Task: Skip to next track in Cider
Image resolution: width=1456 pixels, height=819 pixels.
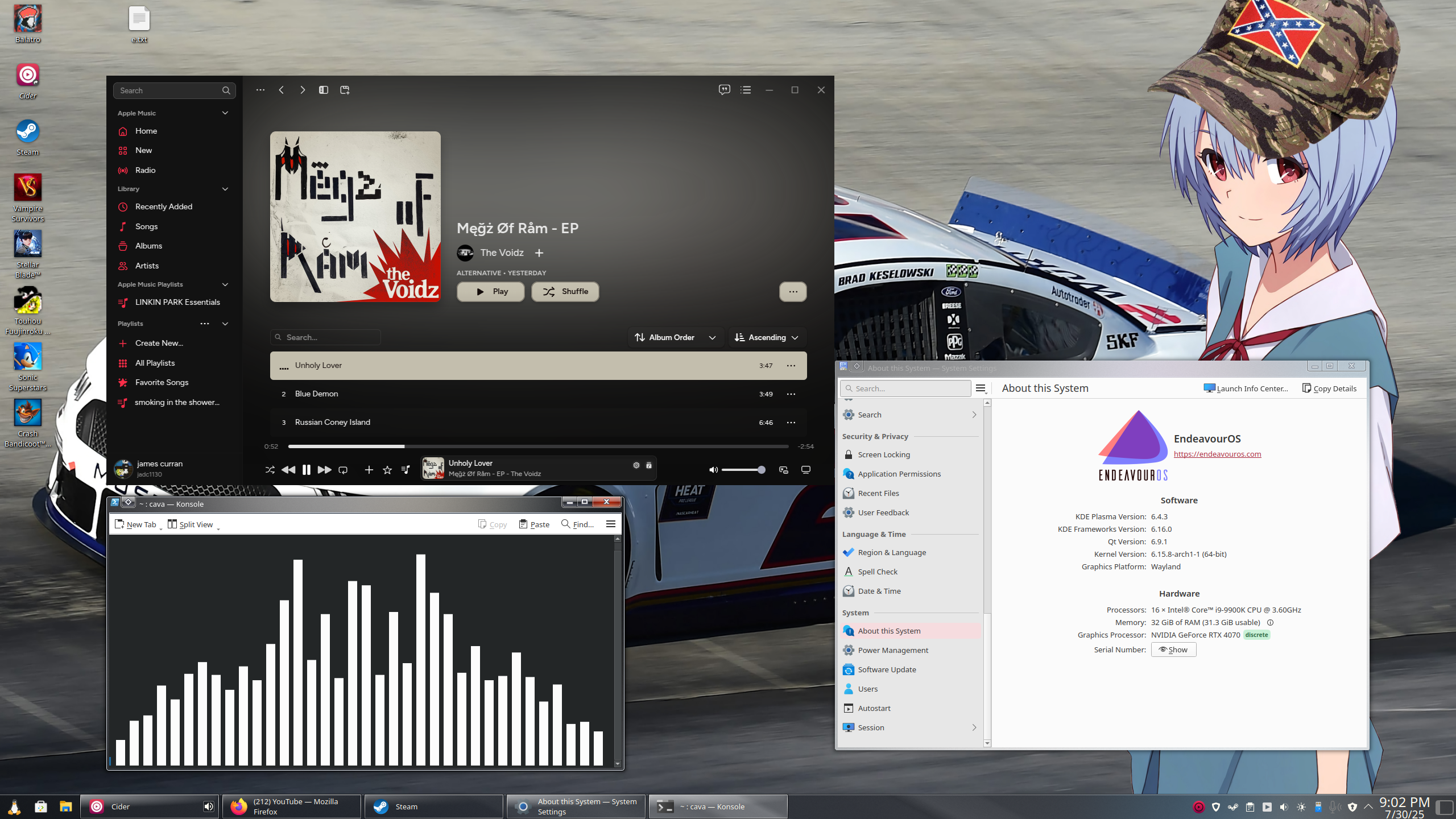Action: [x=324, y=470]
